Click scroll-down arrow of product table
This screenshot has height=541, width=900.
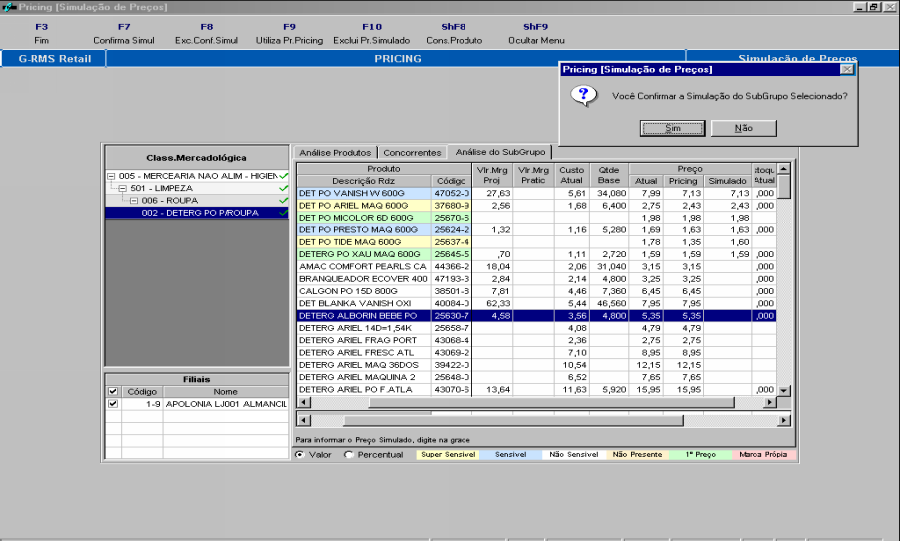click(x=785, y=390)
